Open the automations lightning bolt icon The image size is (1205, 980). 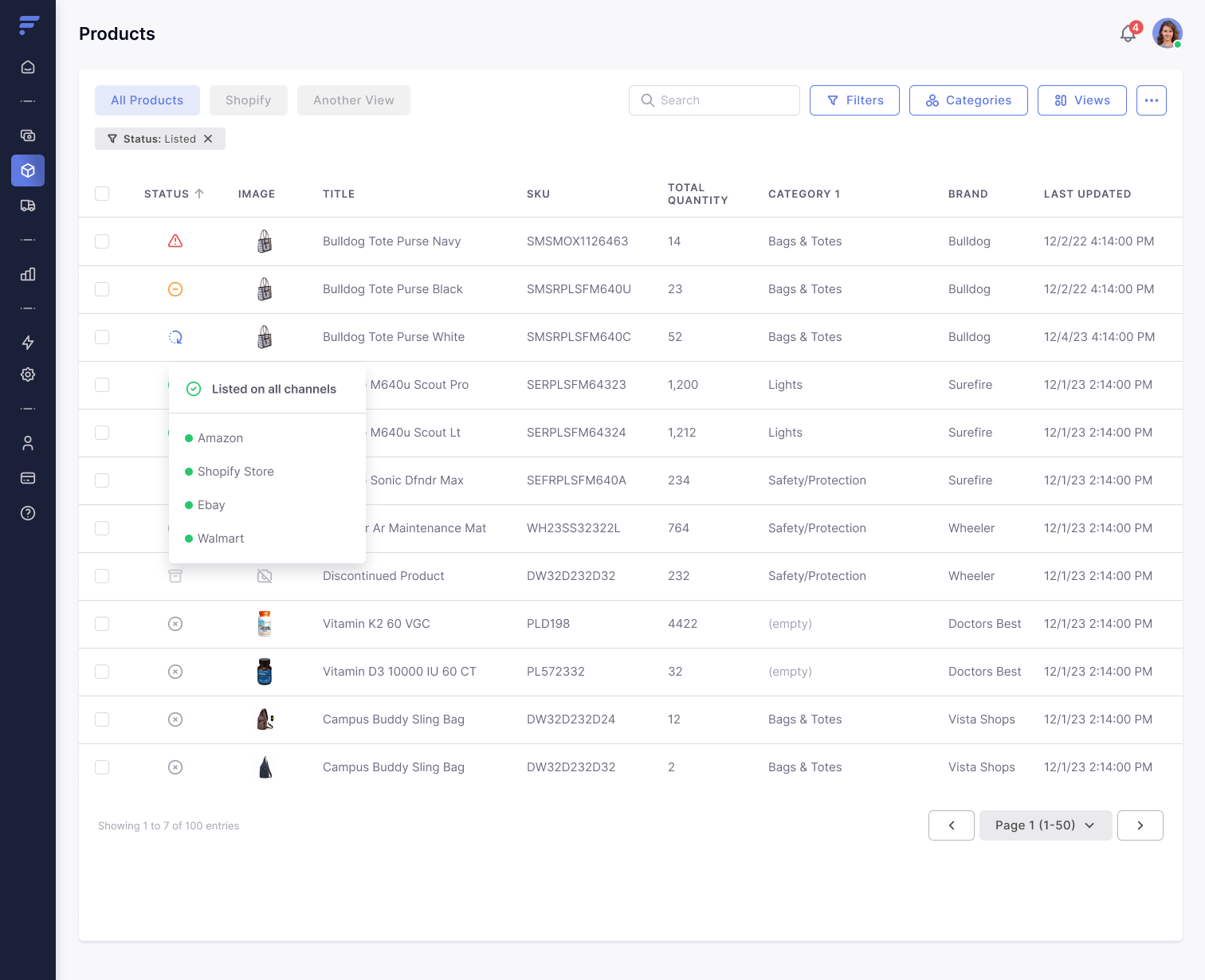[x=28, y=343]
